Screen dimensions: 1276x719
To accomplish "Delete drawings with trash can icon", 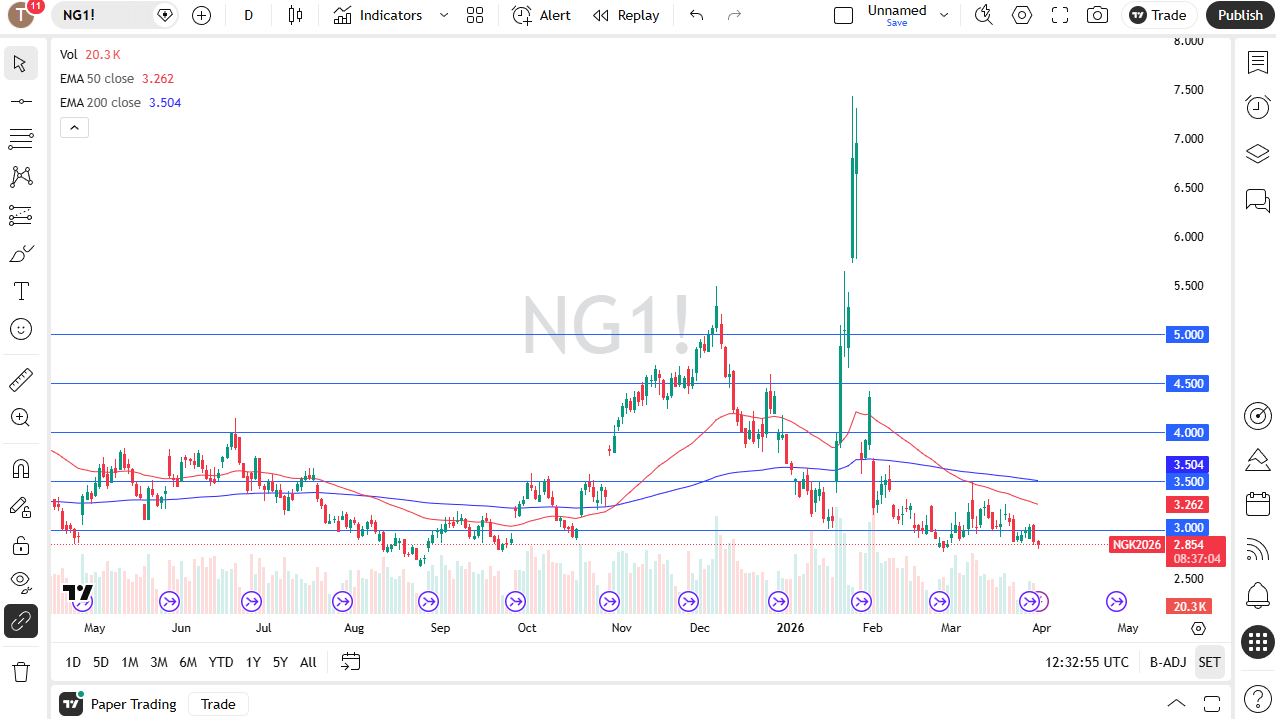I will (x=21, y=671).
